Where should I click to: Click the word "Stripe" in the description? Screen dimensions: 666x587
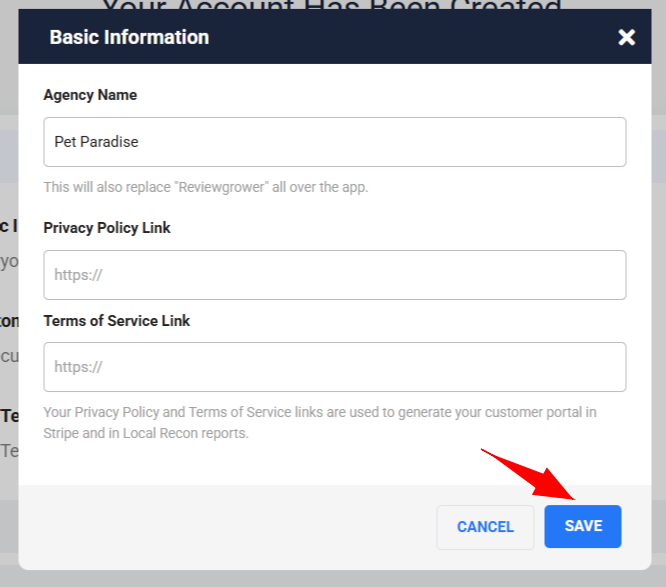tap(63, 434)
